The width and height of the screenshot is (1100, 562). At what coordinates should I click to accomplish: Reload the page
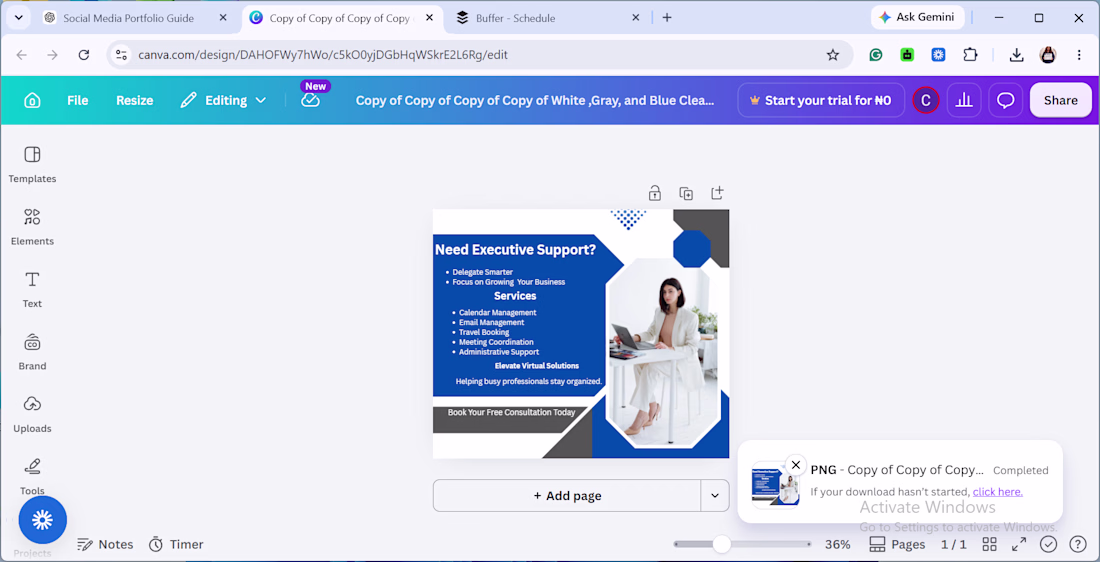coord(83,55)
